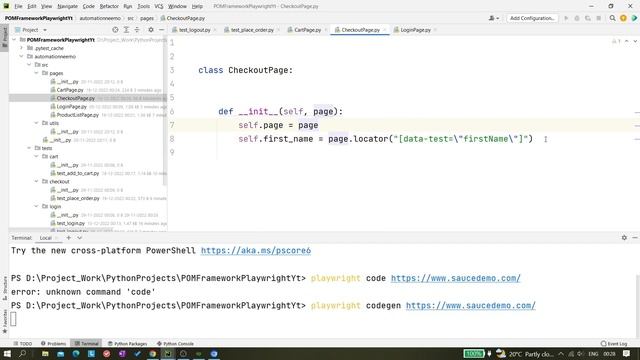This screenshot has width=640, height=360.
Task: Open the PyCharm taskbar icon
Action: (x=168, y=353)
